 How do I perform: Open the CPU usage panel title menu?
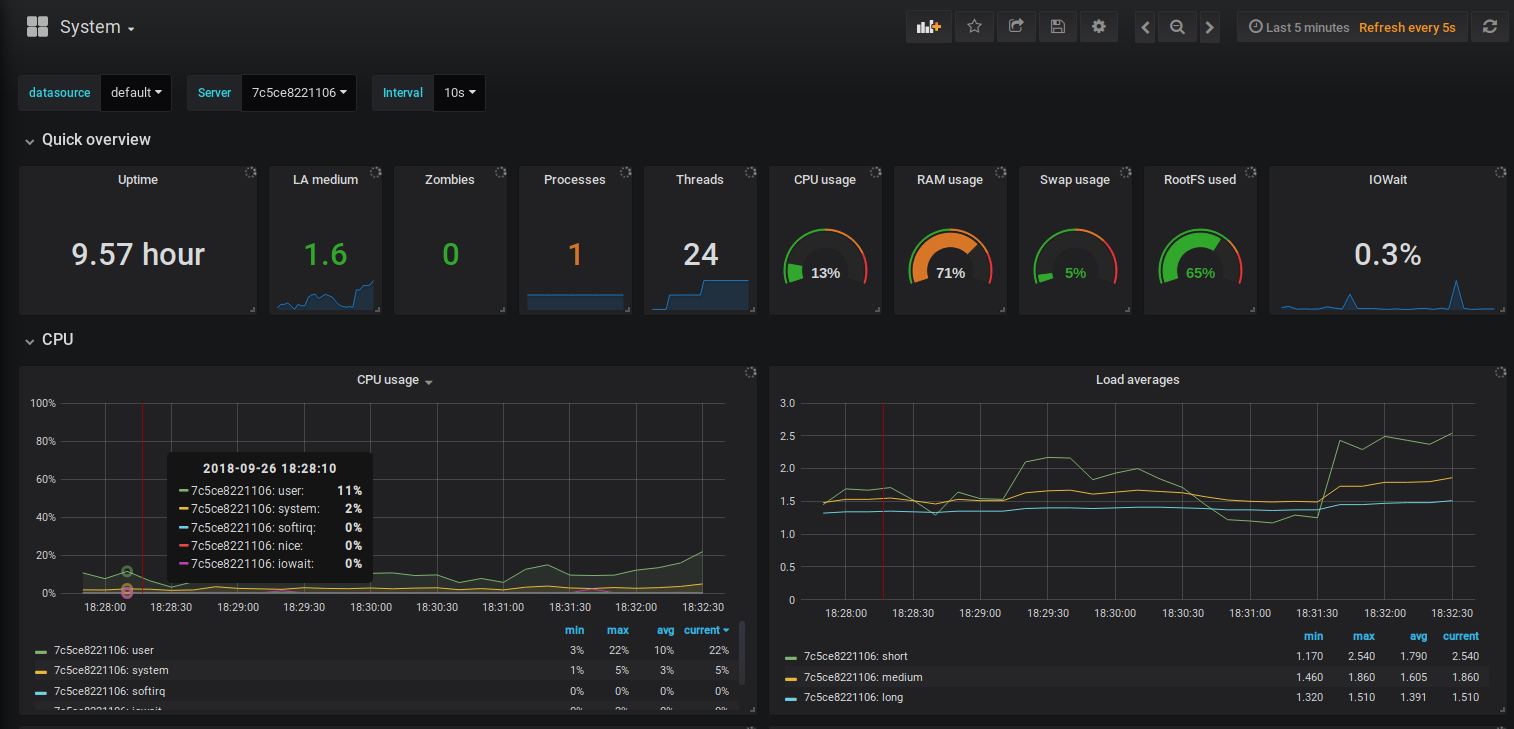point(387,380)
